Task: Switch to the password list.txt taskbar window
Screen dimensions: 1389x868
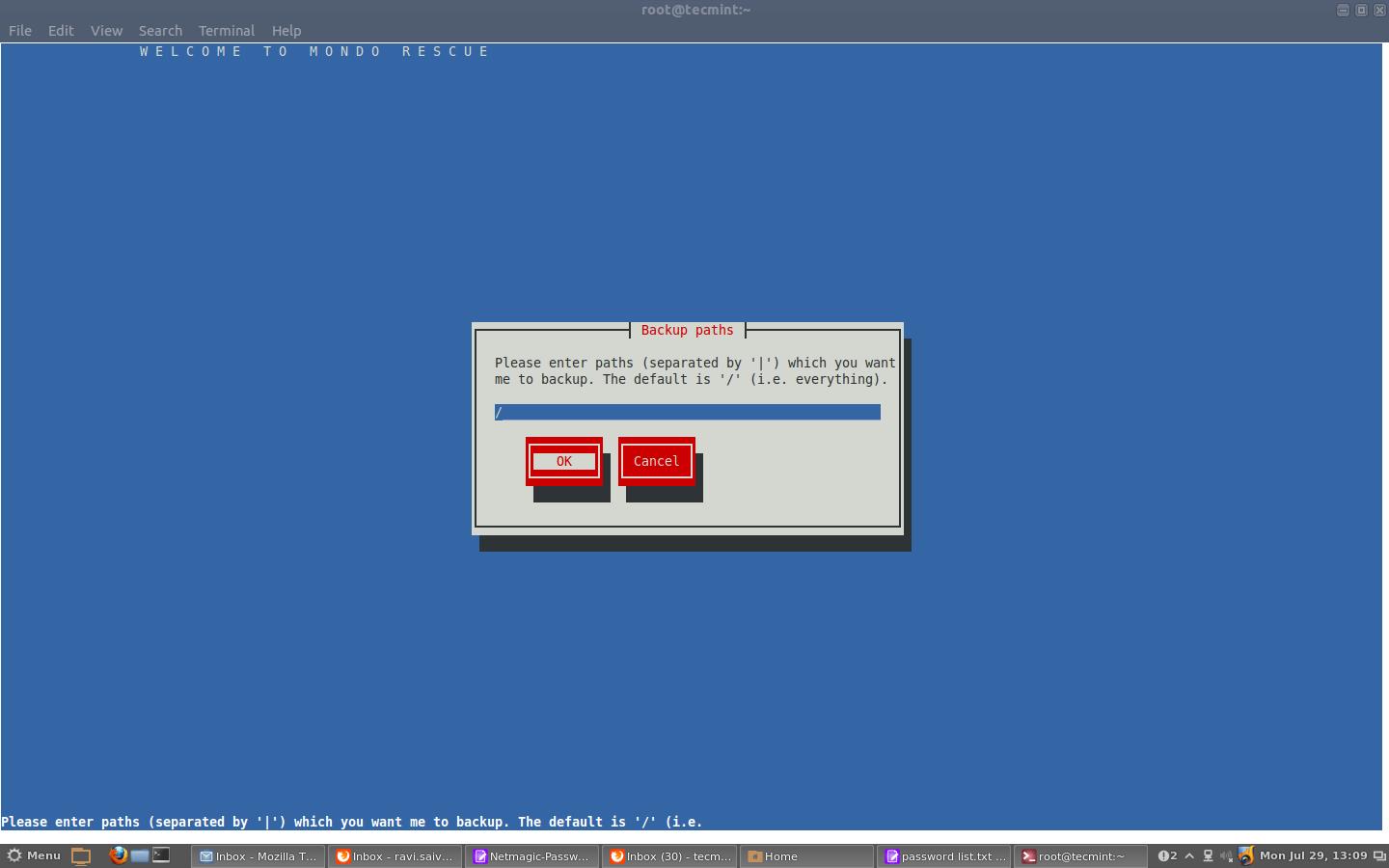Action: point(945,856)
